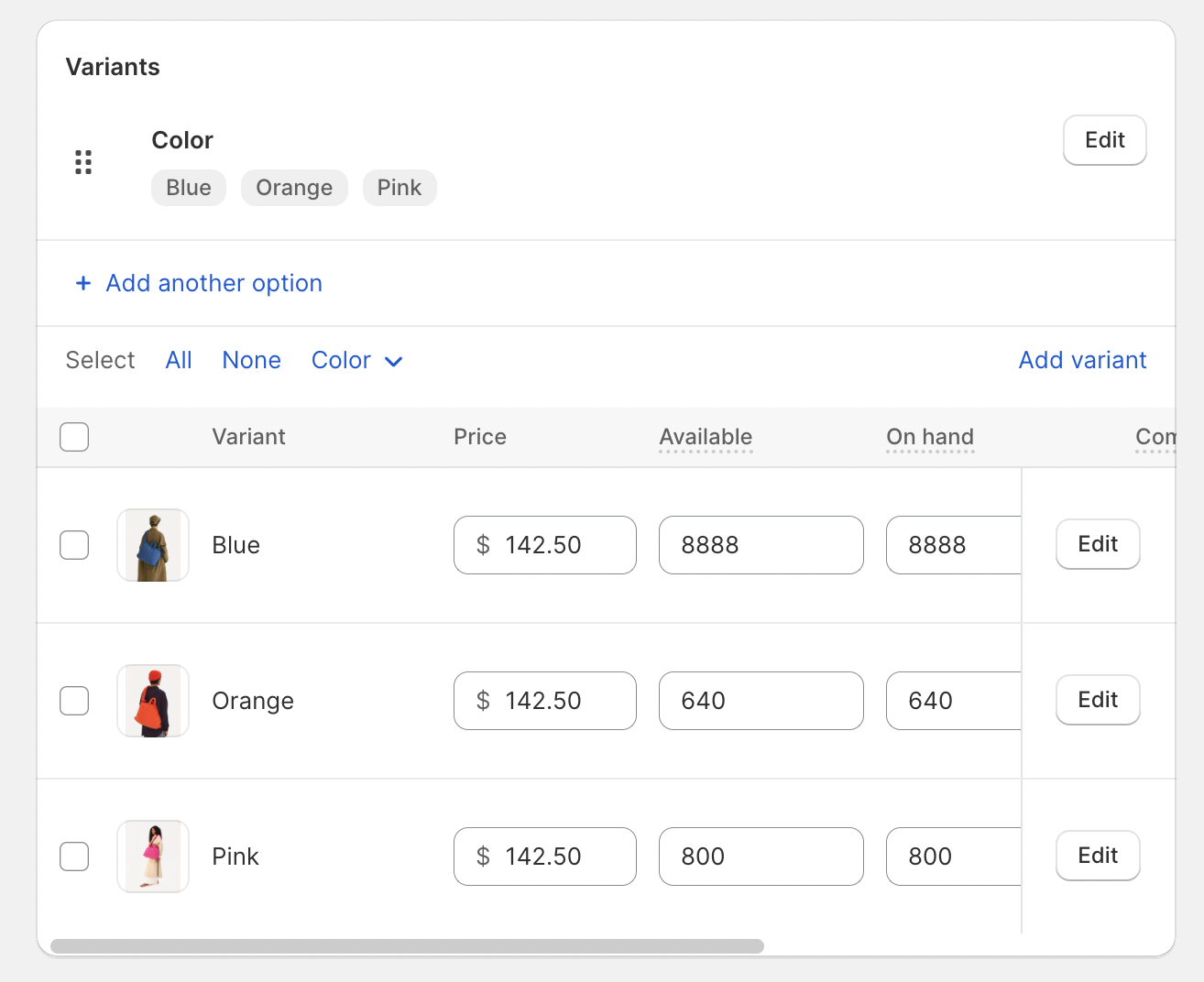
Task: Click the Pink variant image thumbnail
Action: (152, 857)
